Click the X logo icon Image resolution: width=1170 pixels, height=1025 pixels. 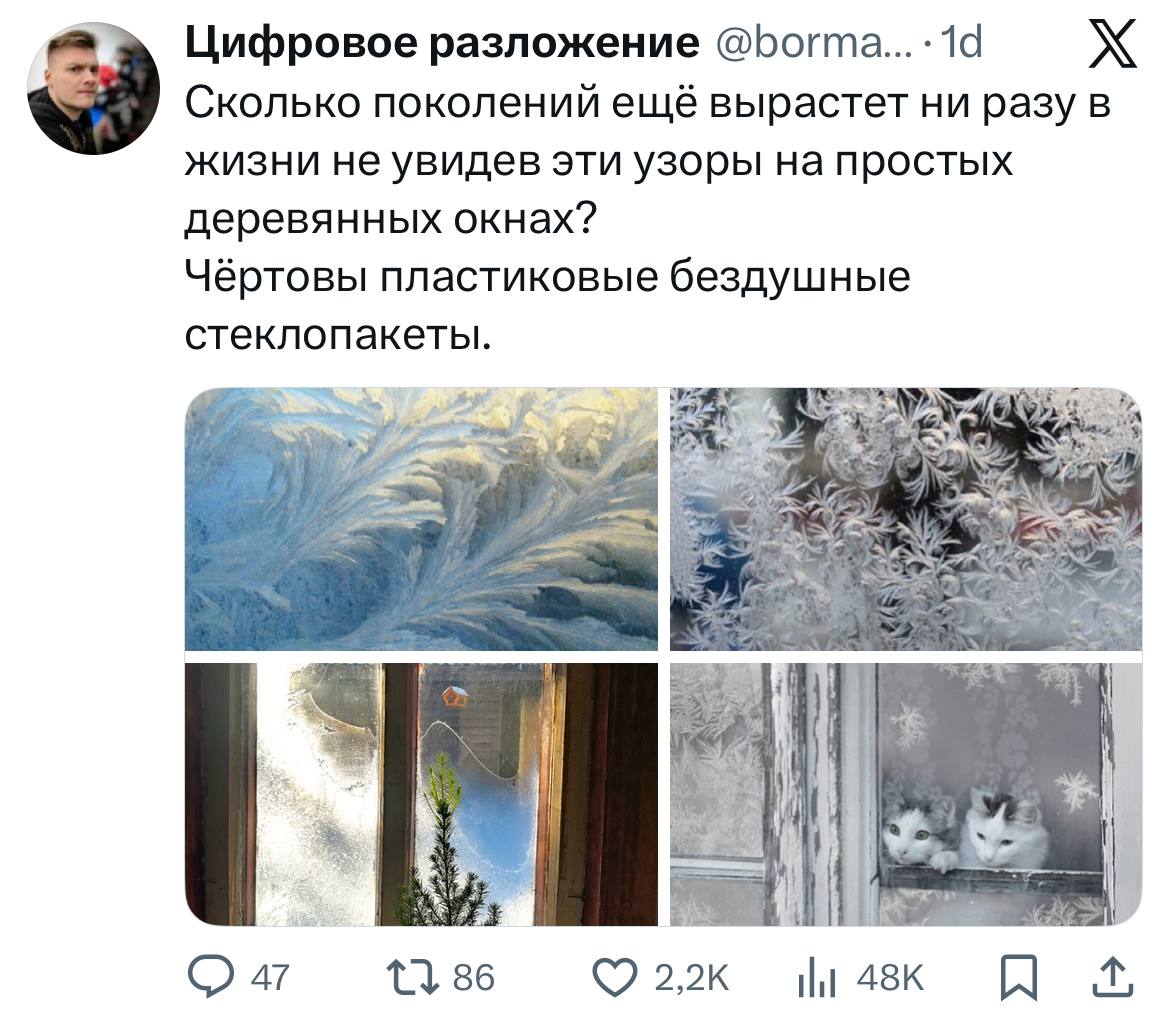tap(1112, 43)
